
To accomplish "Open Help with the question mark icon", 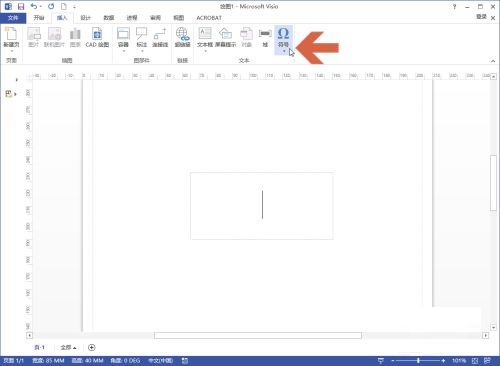I will pyautogui.click(x=454, y=6).
